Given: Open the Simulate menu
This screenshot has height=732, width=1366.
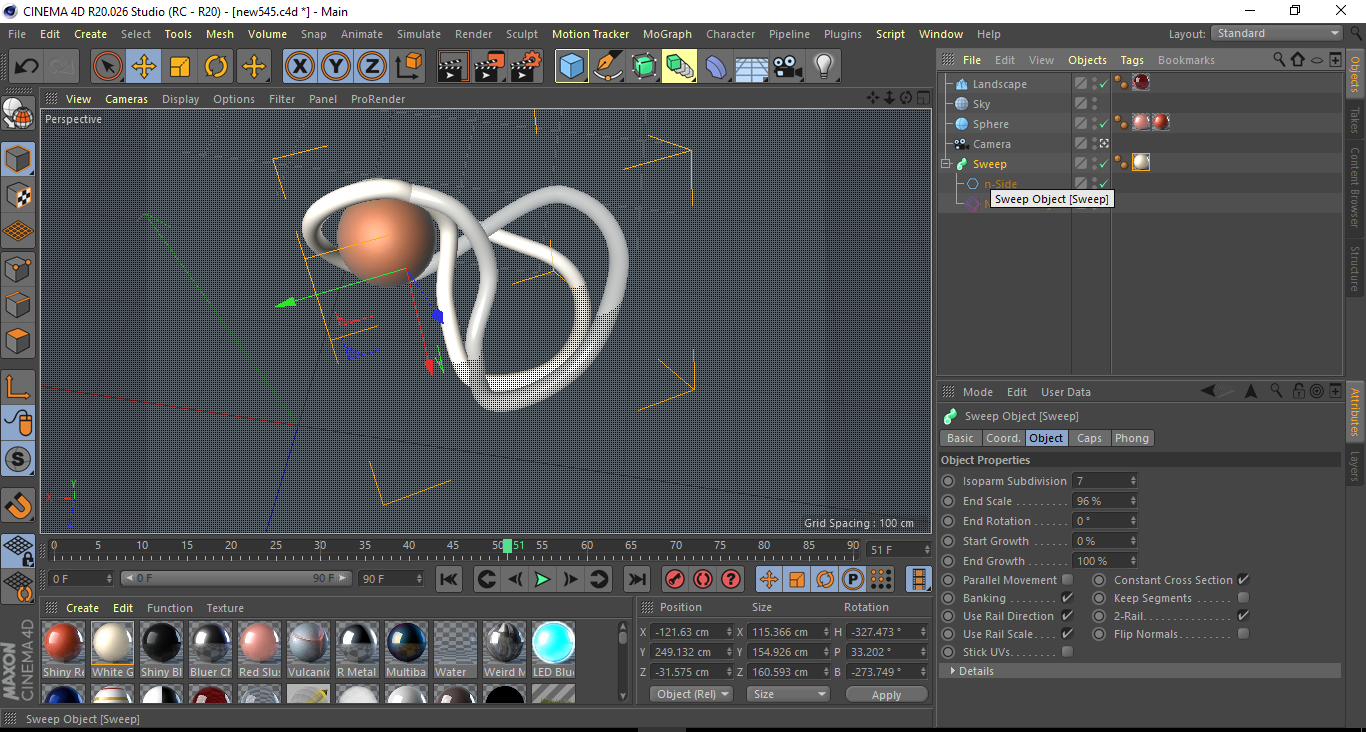Looking at the screenshot, I should click(x=418, y=34).
